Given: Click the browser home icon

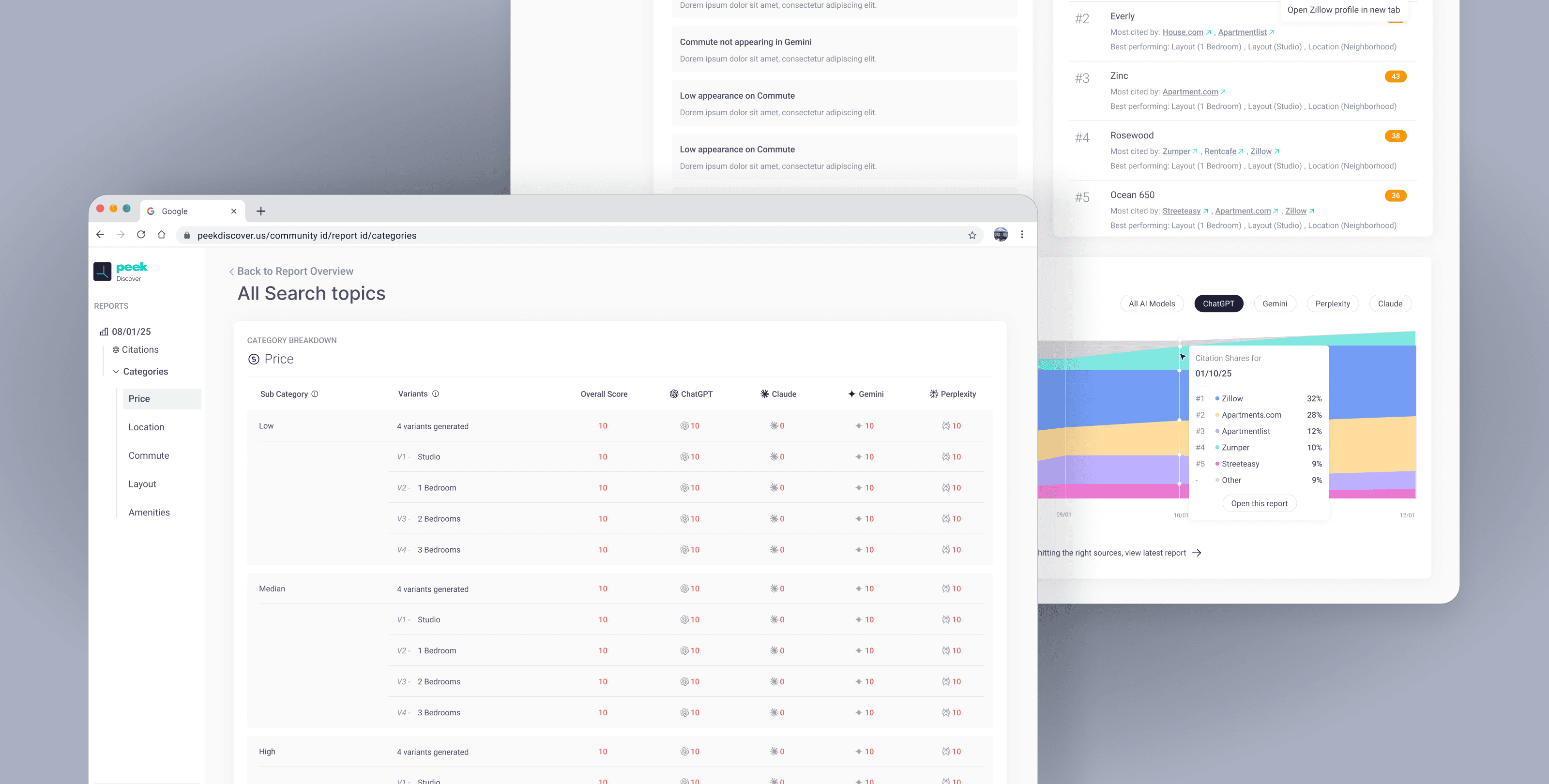Looking at the screenshot, I should pos(161,235).
